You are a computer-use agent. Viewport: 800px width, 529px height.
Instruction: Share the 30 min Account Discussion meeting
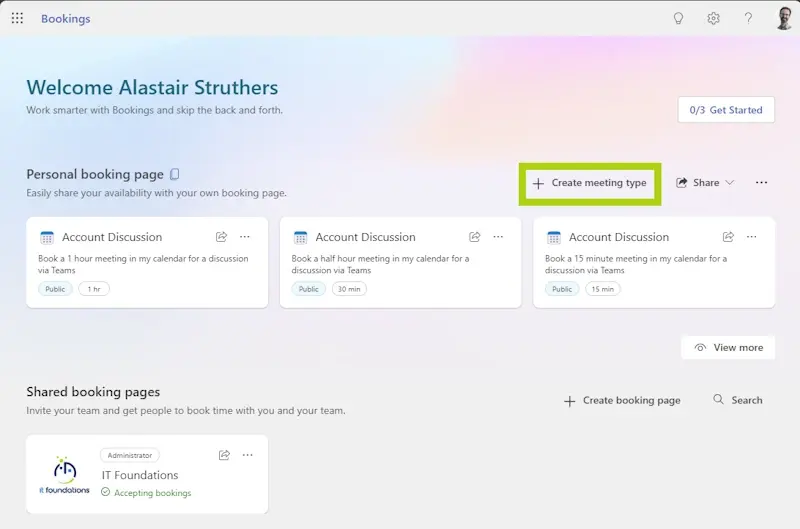coord(475,237)
